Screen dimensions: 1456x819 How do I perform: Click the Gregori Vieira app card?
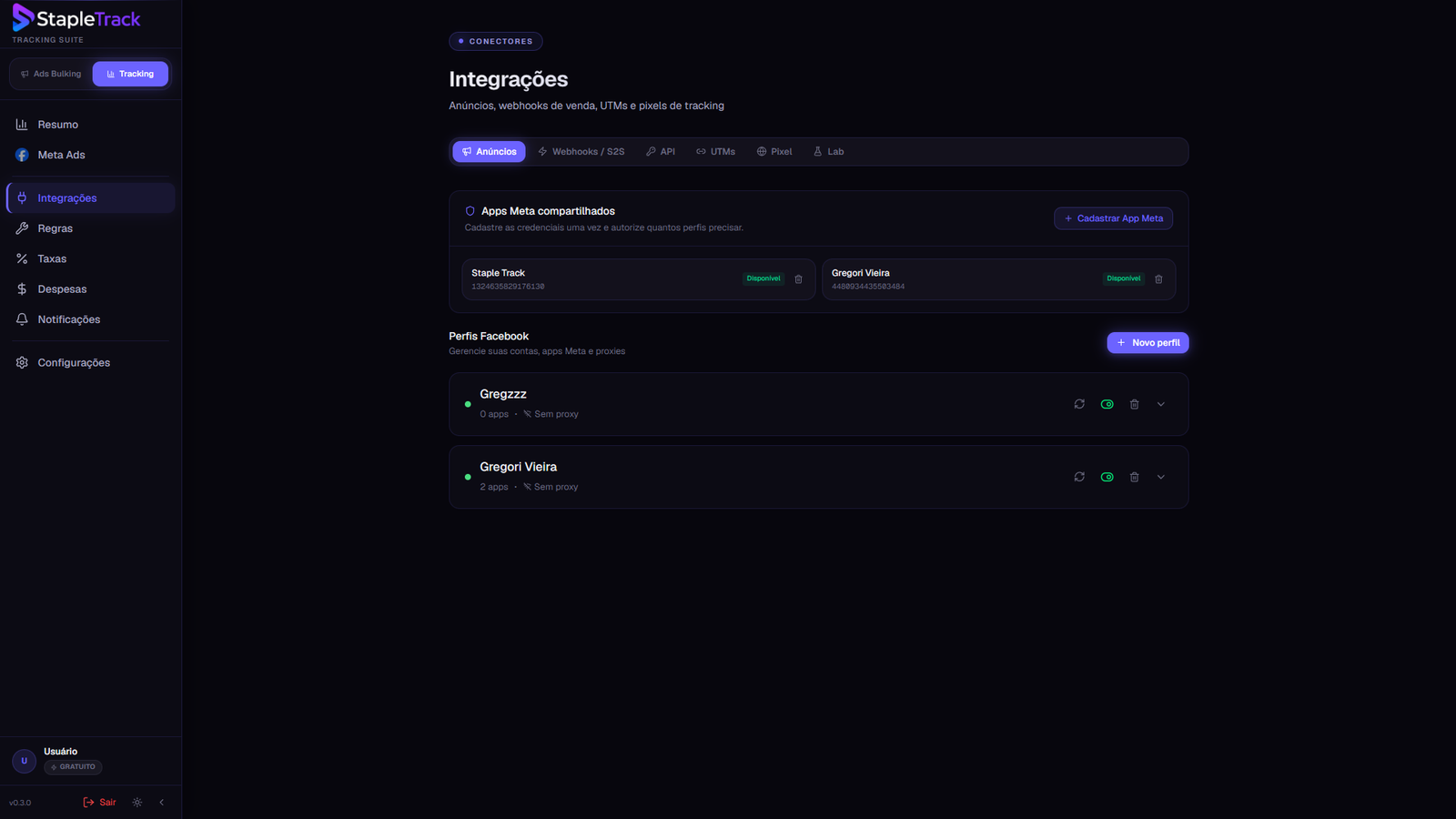(998, 279)
